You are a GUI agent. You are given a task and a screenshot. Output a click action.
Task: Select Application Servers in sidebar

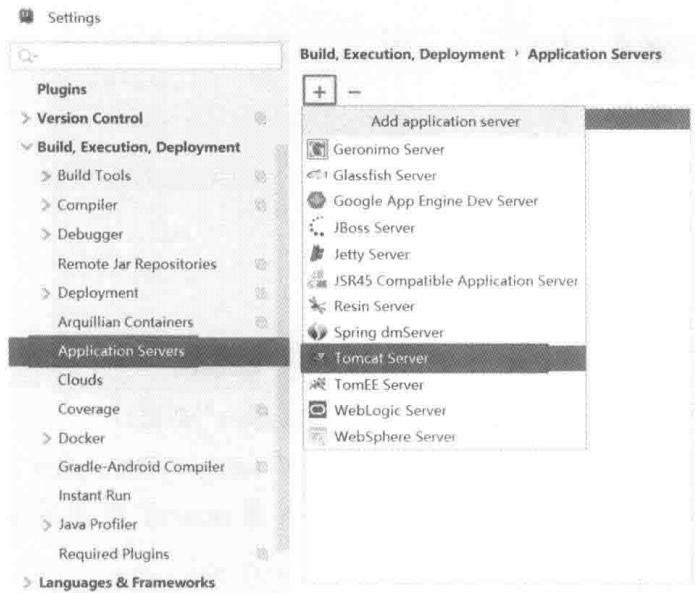148,351
